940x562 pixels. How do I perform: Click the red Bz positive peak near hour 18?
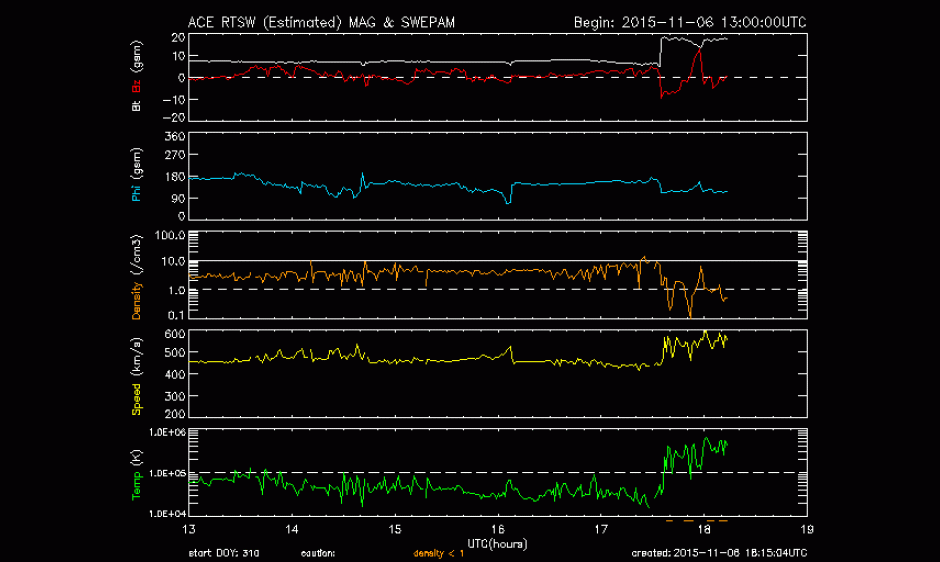click(699, 51)
